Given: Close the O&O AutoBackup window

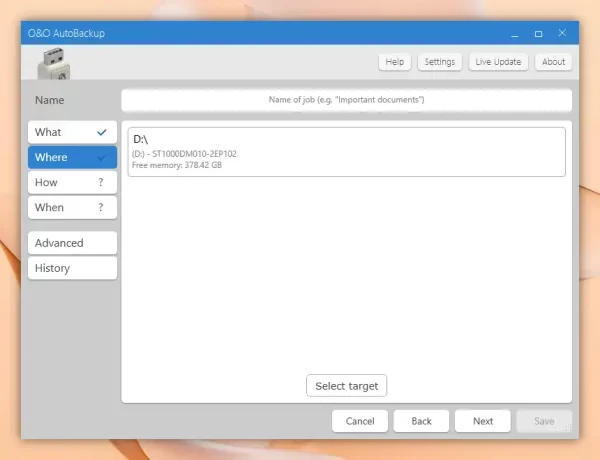Looking at the screenshot, I should tap(562, 33).
